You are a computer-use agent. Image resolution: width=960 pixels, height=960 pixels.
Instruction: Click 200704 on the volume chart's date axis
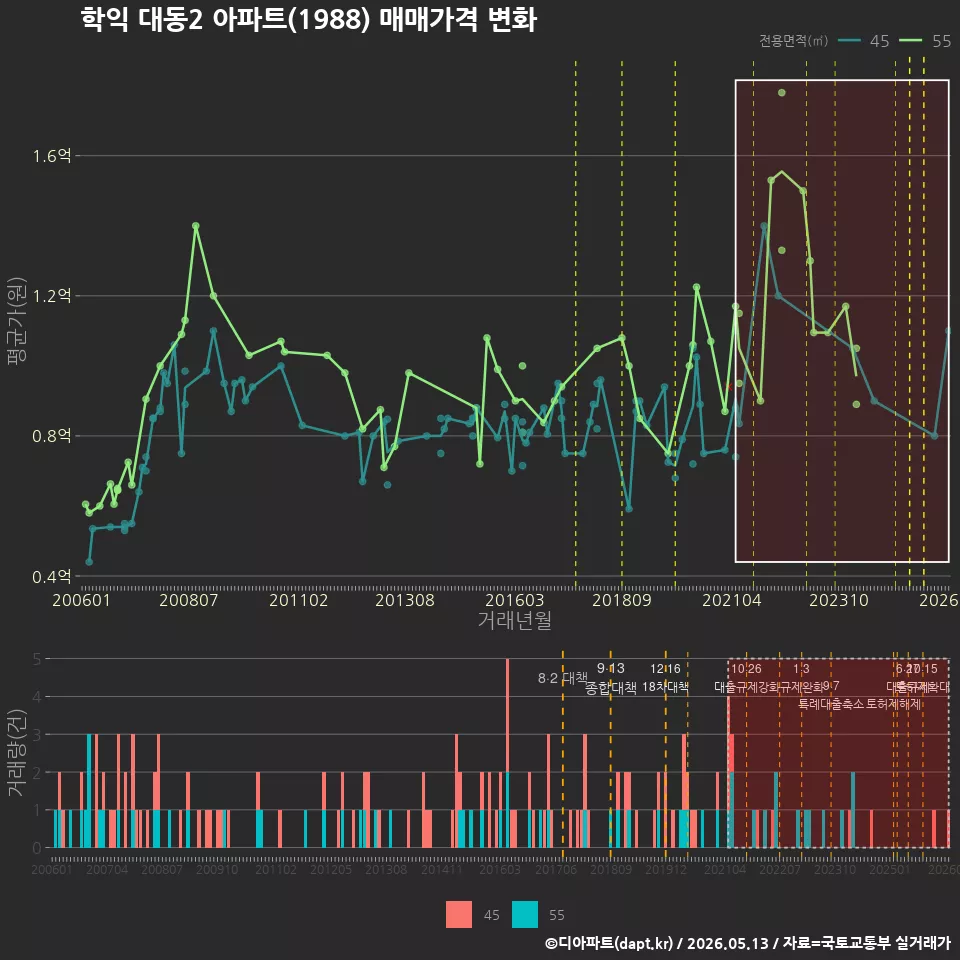(x=107, y=869)
